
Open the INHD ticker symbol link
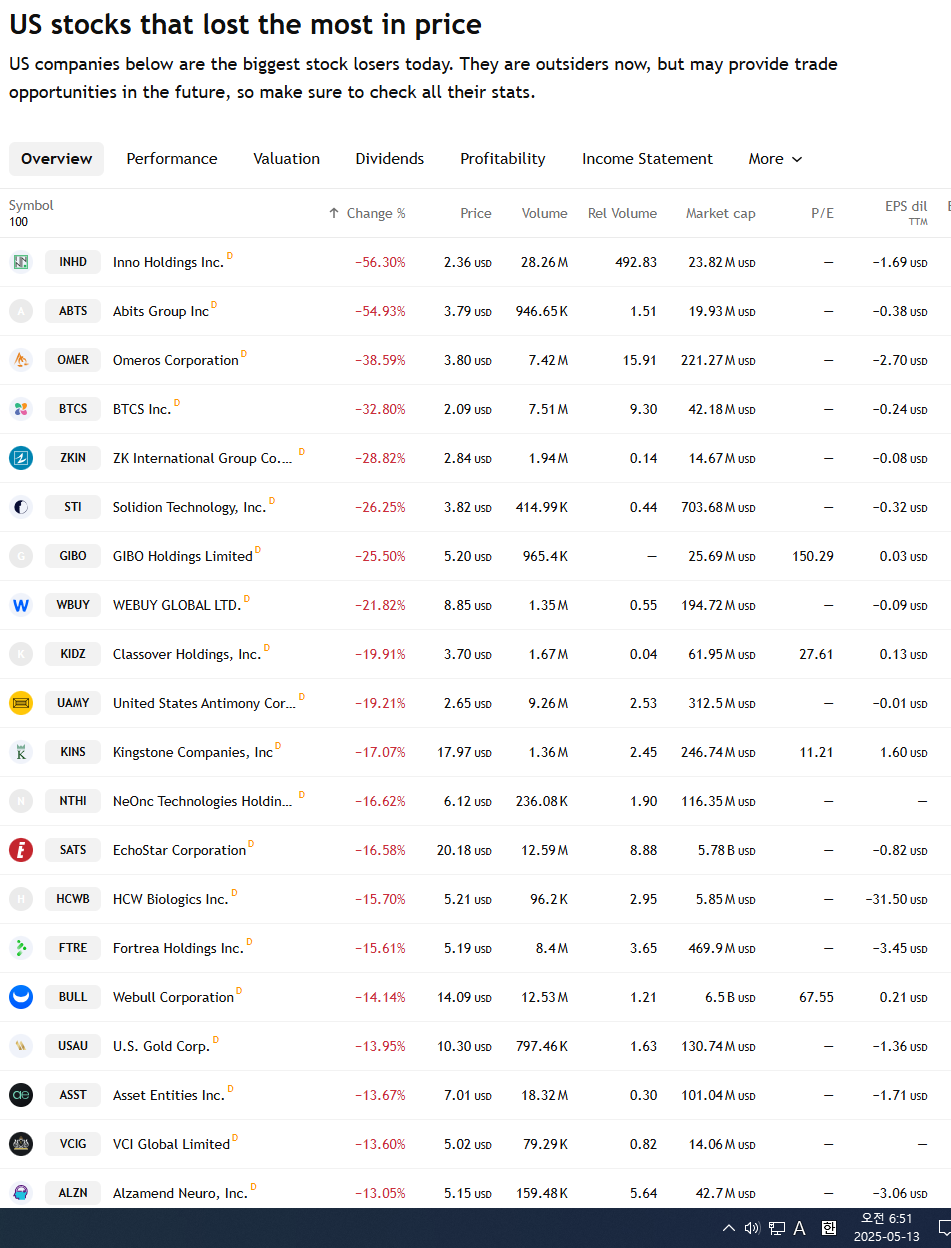(73, 262)
